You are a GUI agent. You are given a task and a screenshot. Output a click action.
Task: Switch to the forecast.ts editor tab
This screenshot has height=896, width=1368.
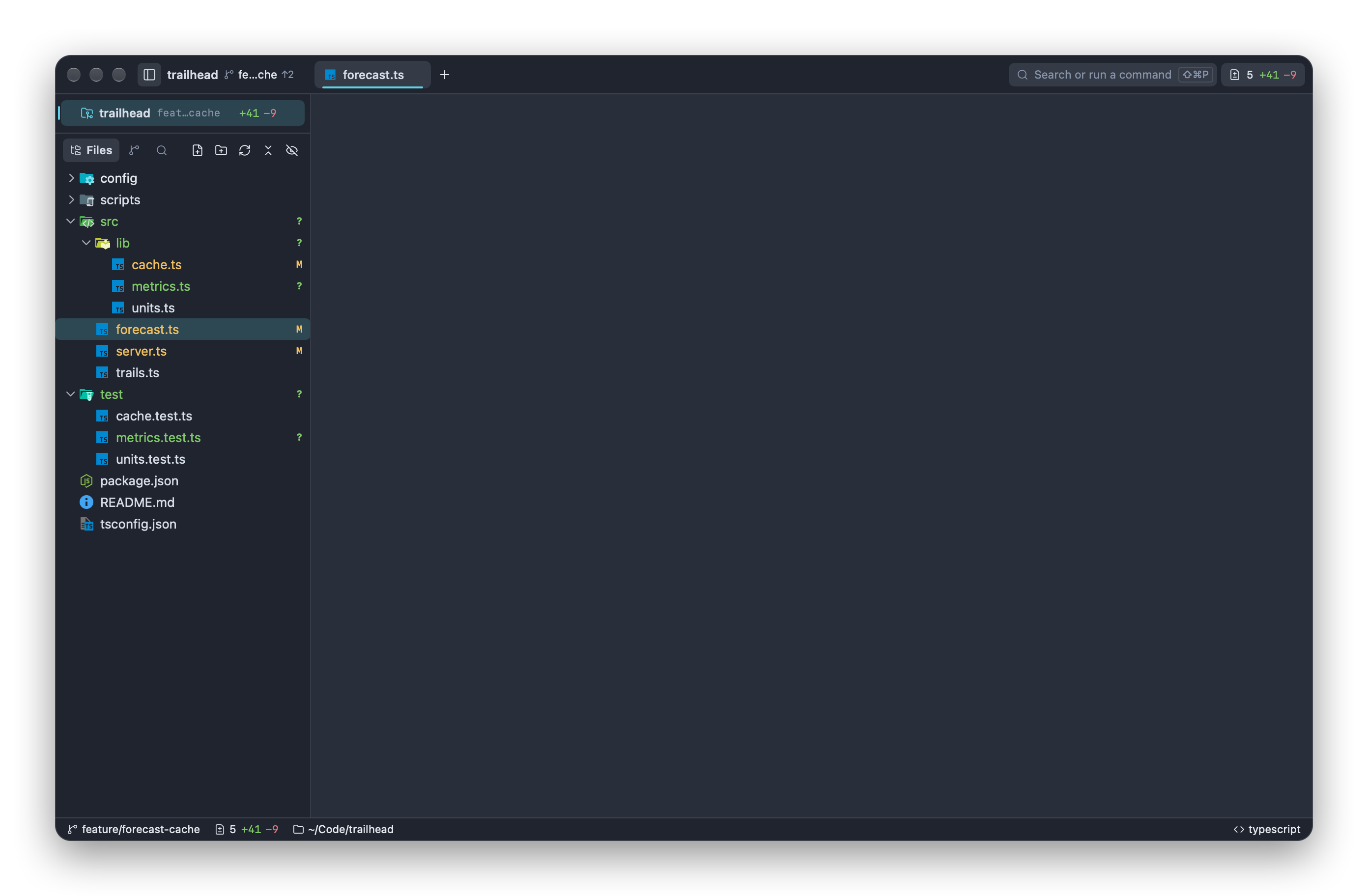point(372,75)
